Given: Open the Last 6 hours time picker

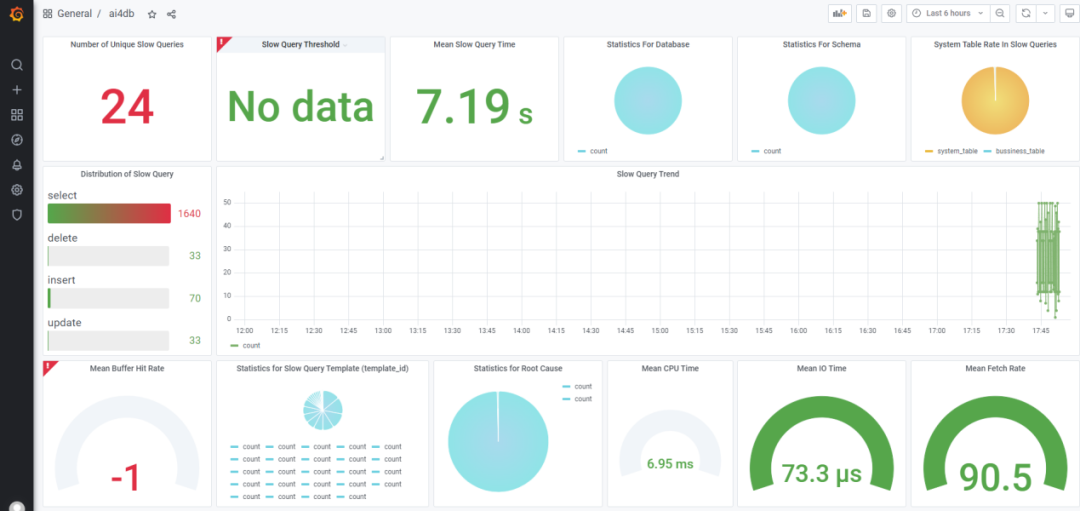Looking at the screenshot, I should 947,13.
